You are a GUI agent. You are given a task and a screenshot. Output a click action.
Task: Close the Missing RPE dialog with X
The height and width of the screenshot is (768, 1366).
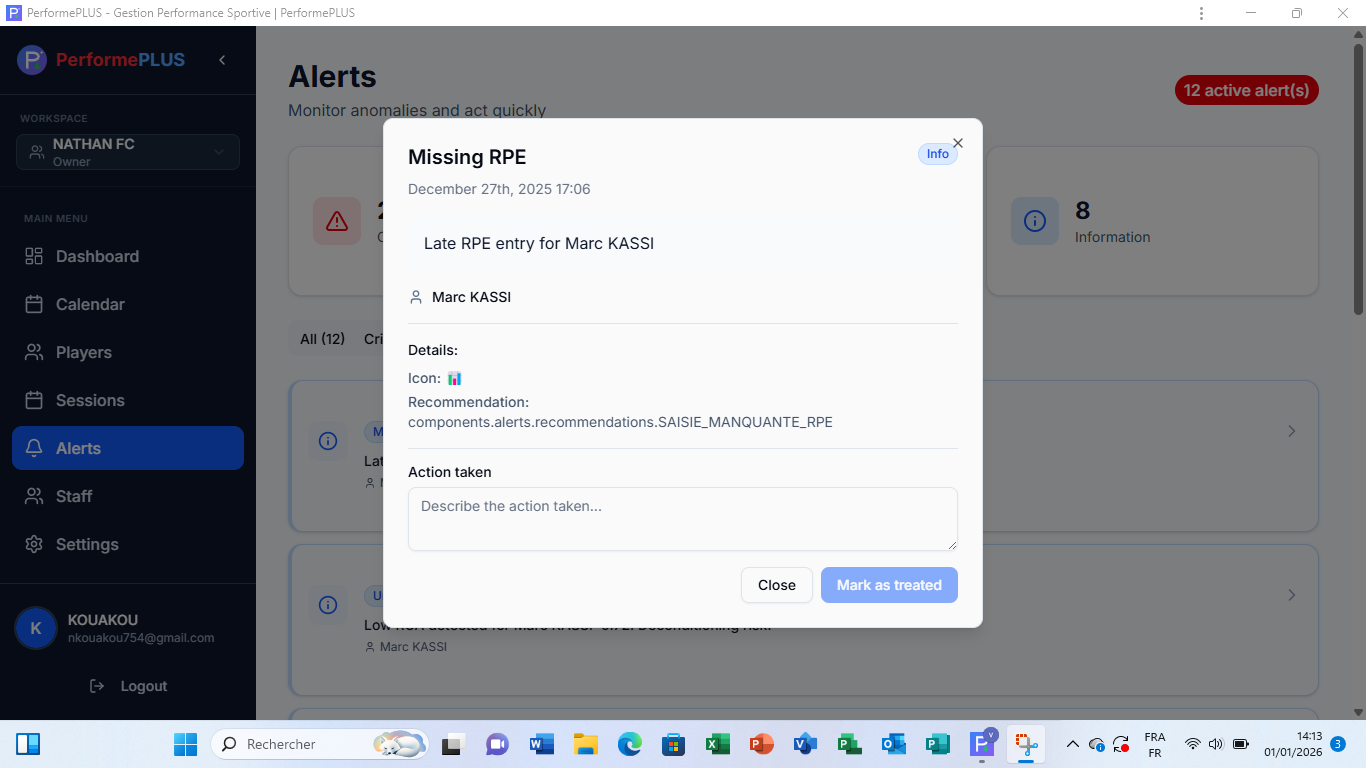click(x=958, y=143)
